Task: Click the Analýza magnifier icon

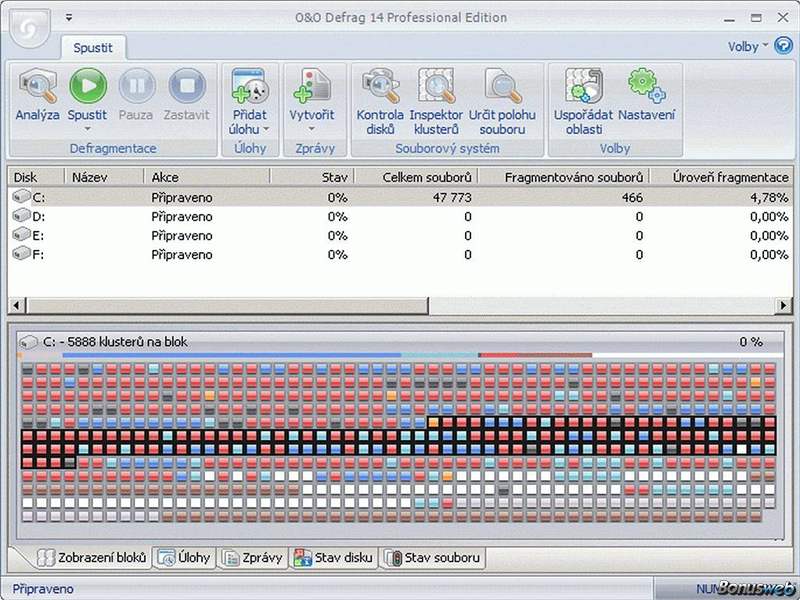Action: point(38,87)
